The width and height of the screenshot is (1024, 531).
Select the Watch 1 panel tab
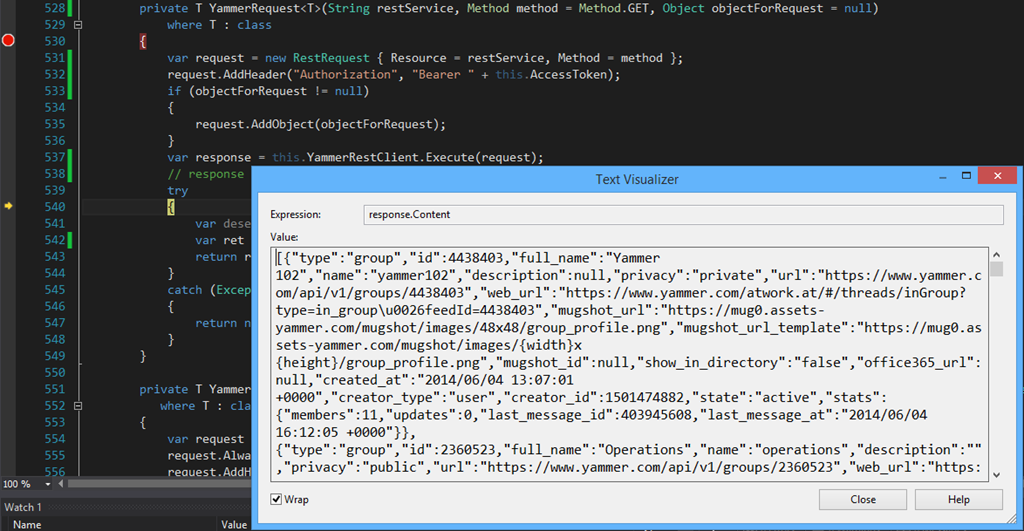22,507
